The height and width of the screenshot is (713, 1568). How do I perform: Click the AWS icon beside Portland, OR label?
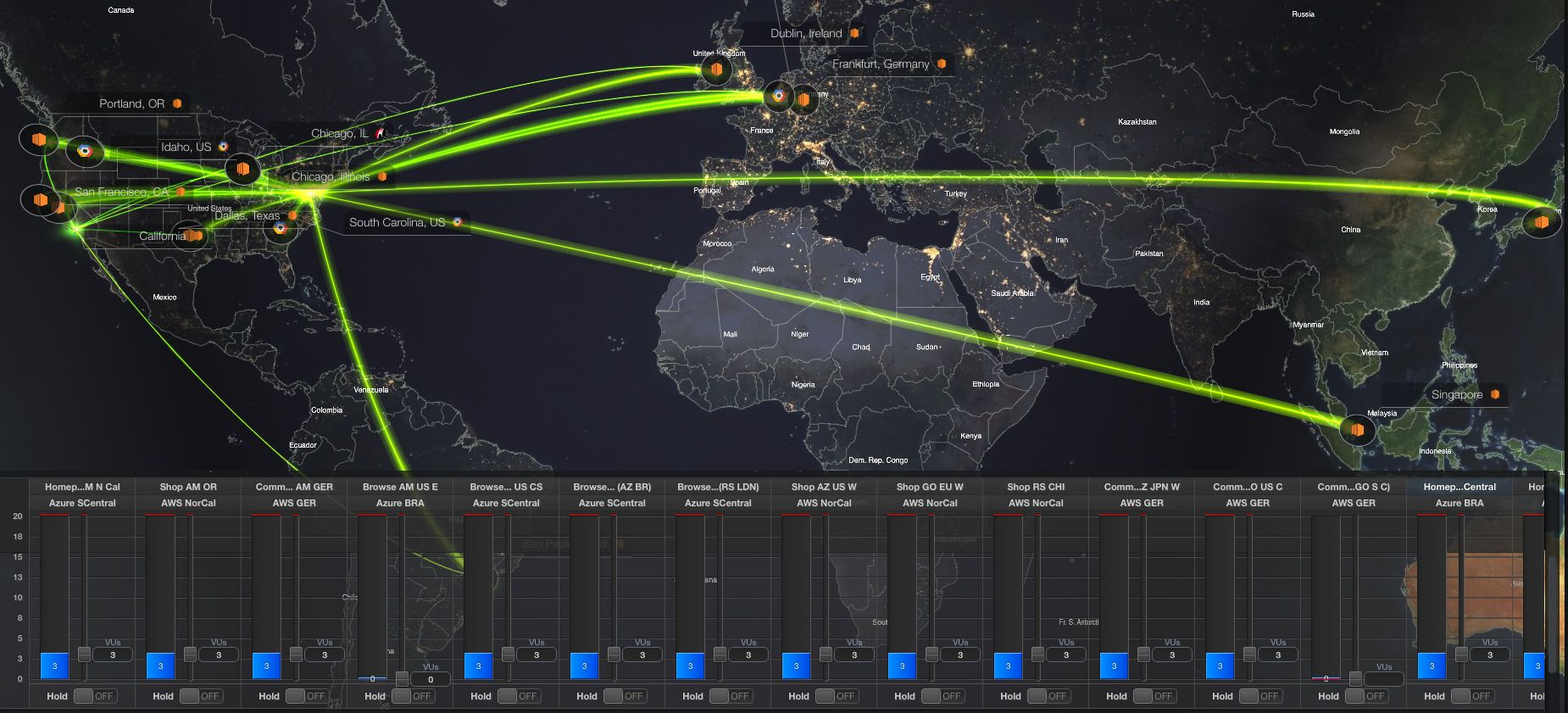[177, 103]
